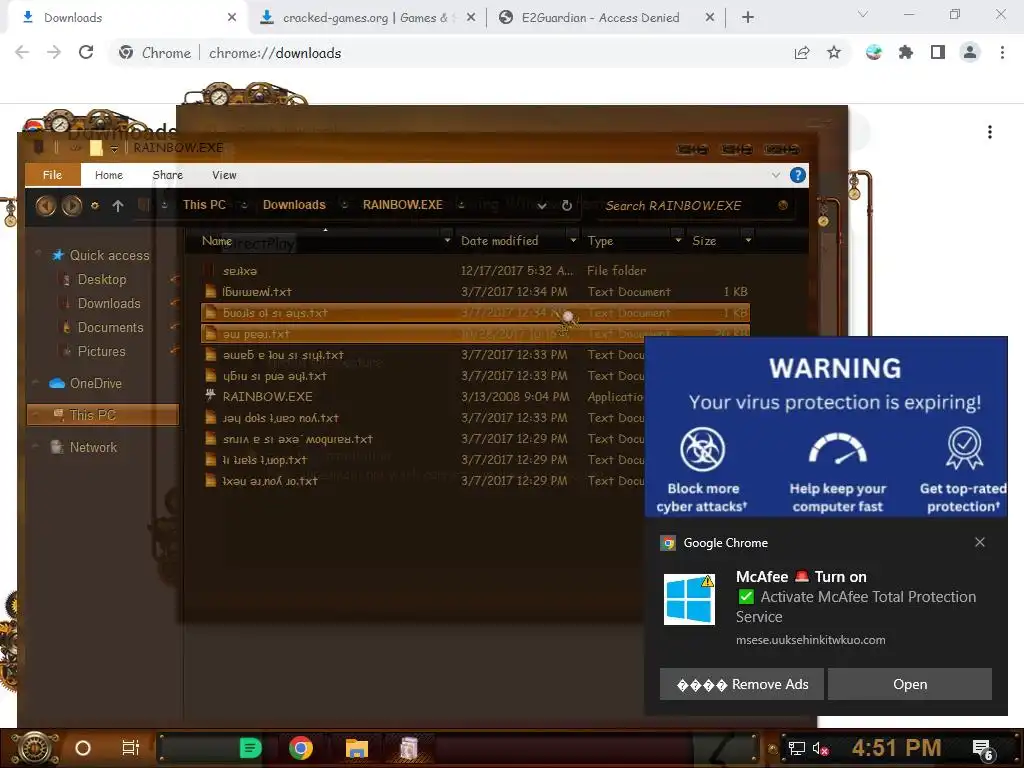The width and height of the screenshot is (1024, 768).
Task: Click the muted volume tray icon
Action: 821,749
